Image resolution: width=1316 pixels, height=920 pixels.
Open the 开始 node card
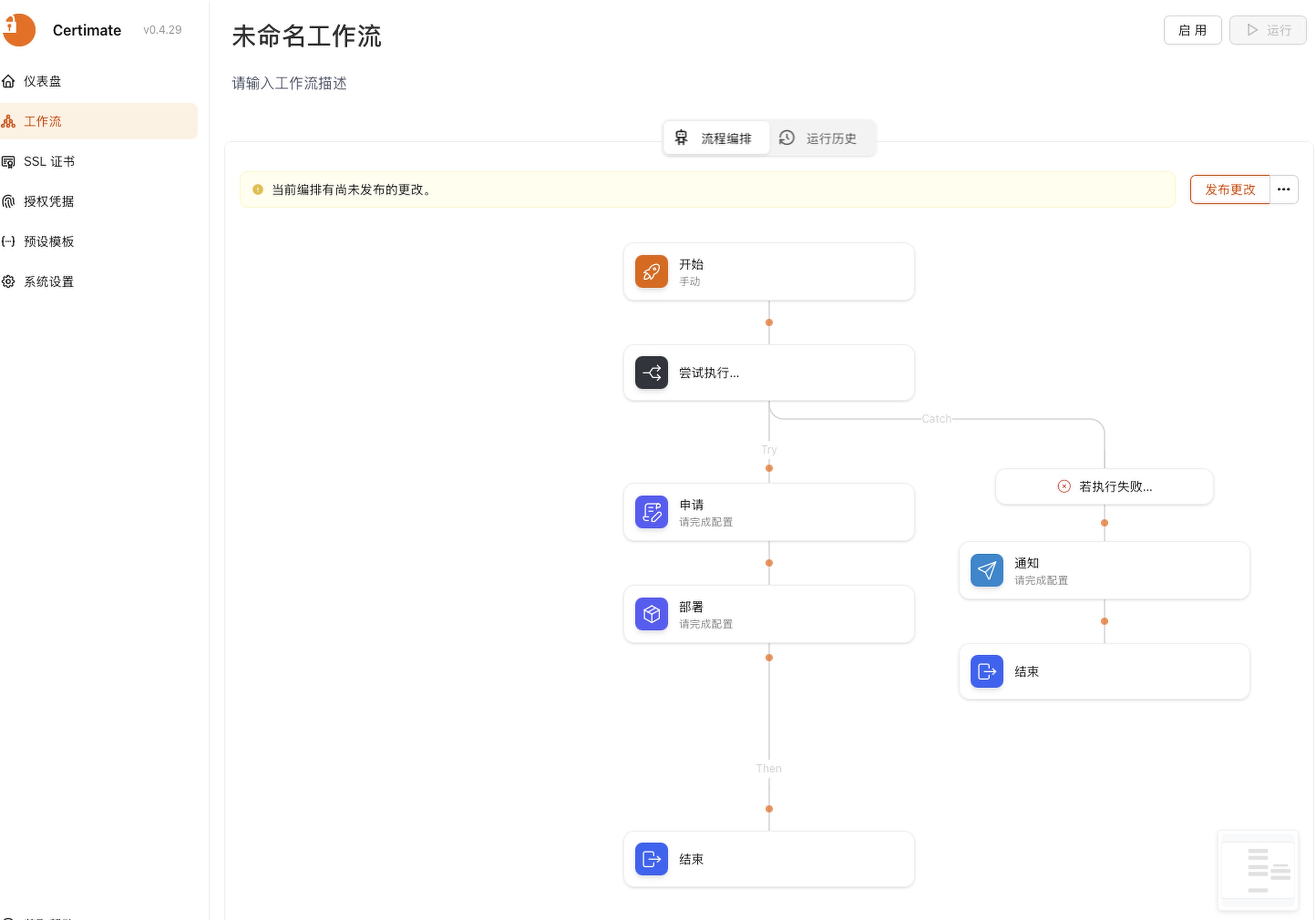click(x=769, y=271)
